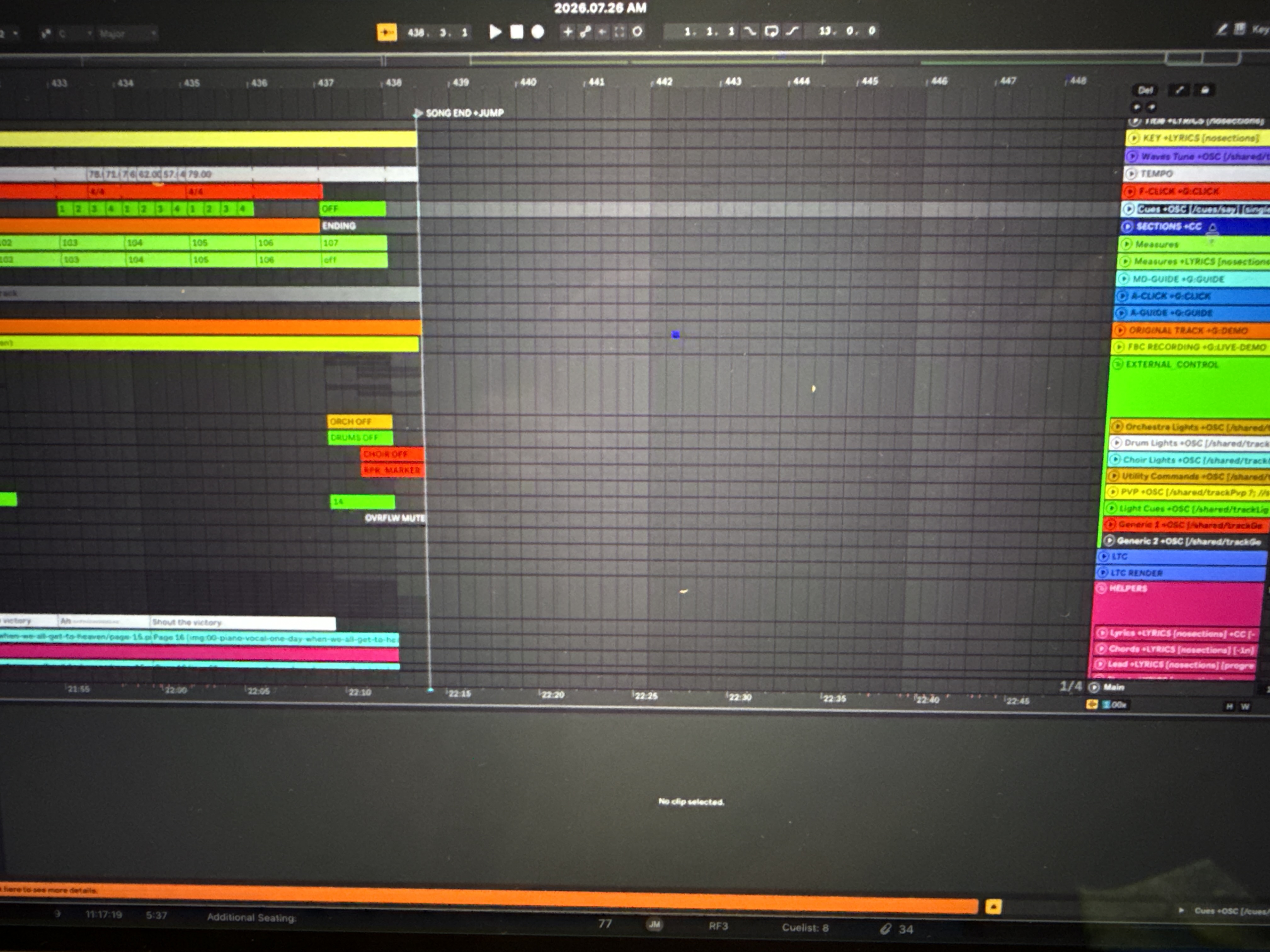Click the Capture MIDI icon
This screenshot has height=952, width=1270.
tap(619, 31)
